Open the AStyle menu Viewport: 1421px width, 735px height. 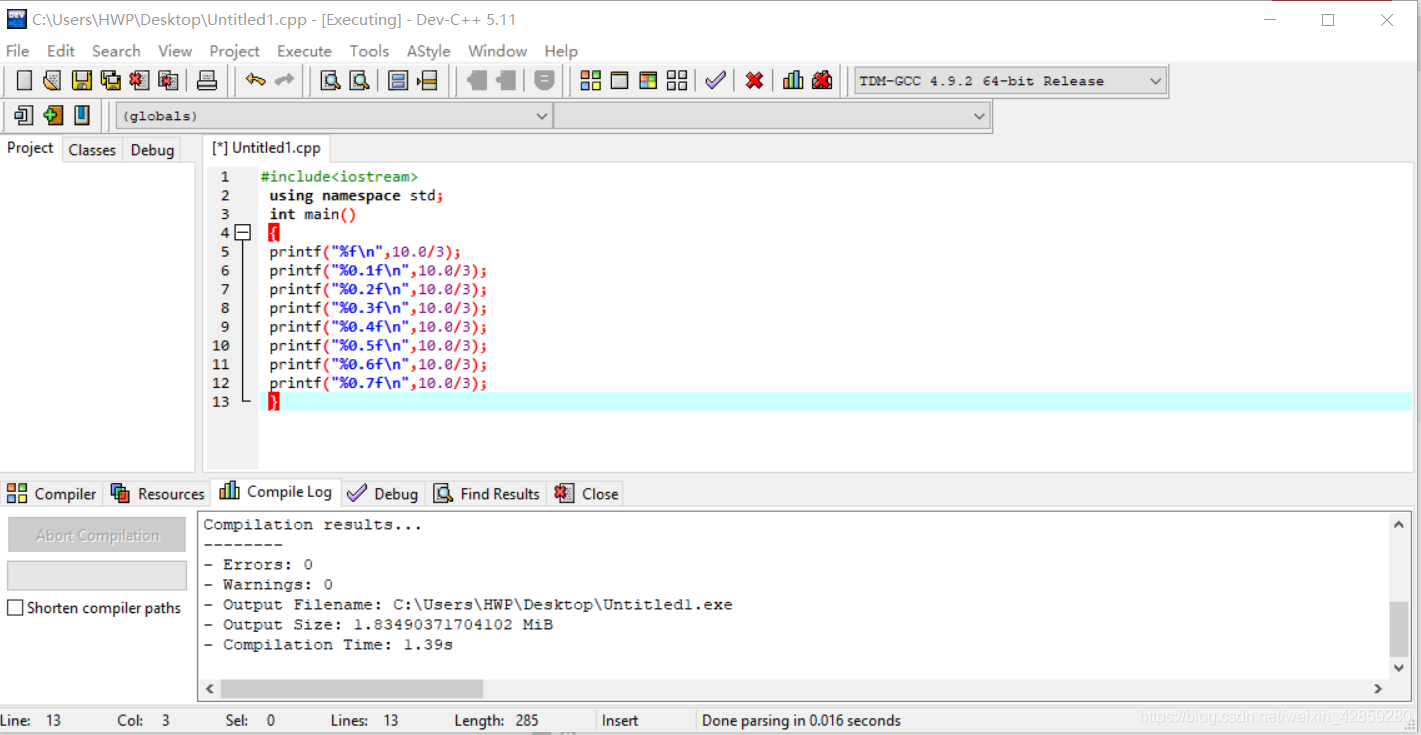tap(428, 51)
